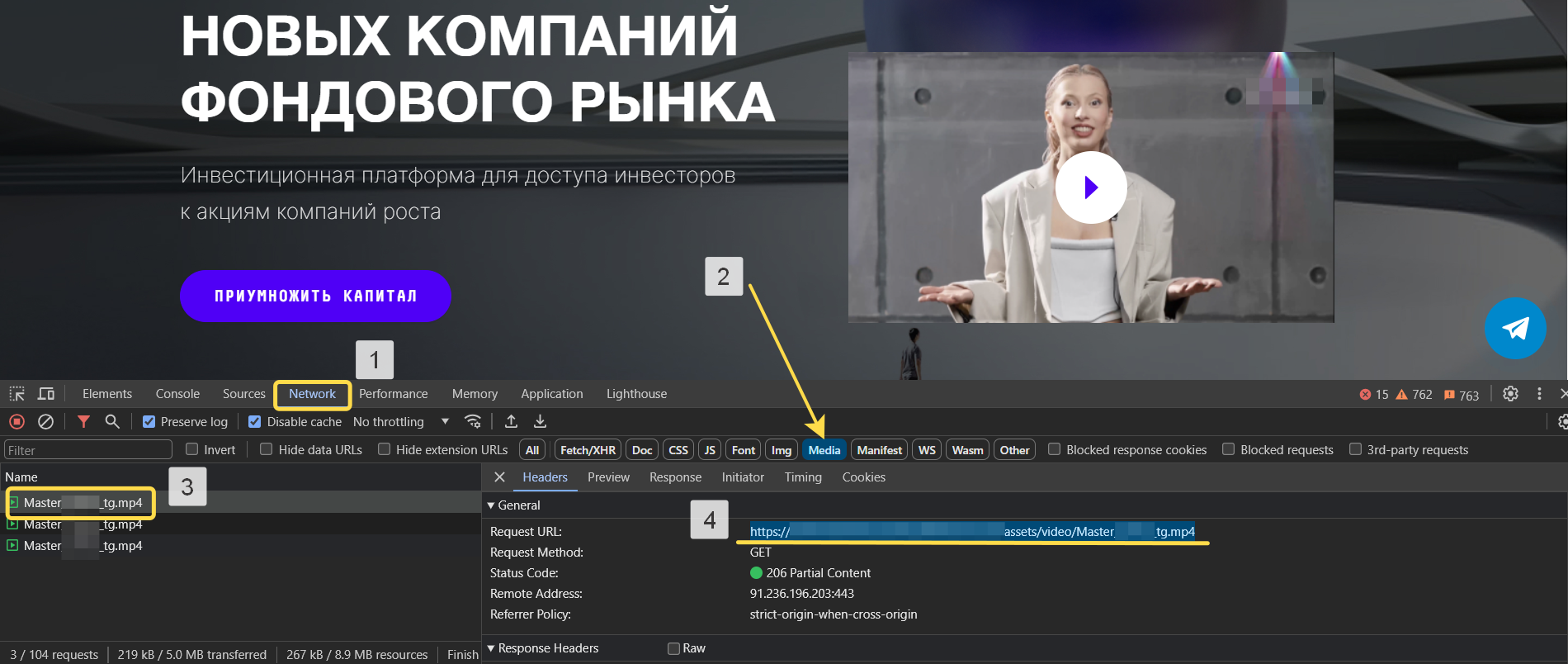The width and height of the screenshot is (1568, 664).
Task: Click the Request URL link ending tg.mp4
Action: coord(972,532)
